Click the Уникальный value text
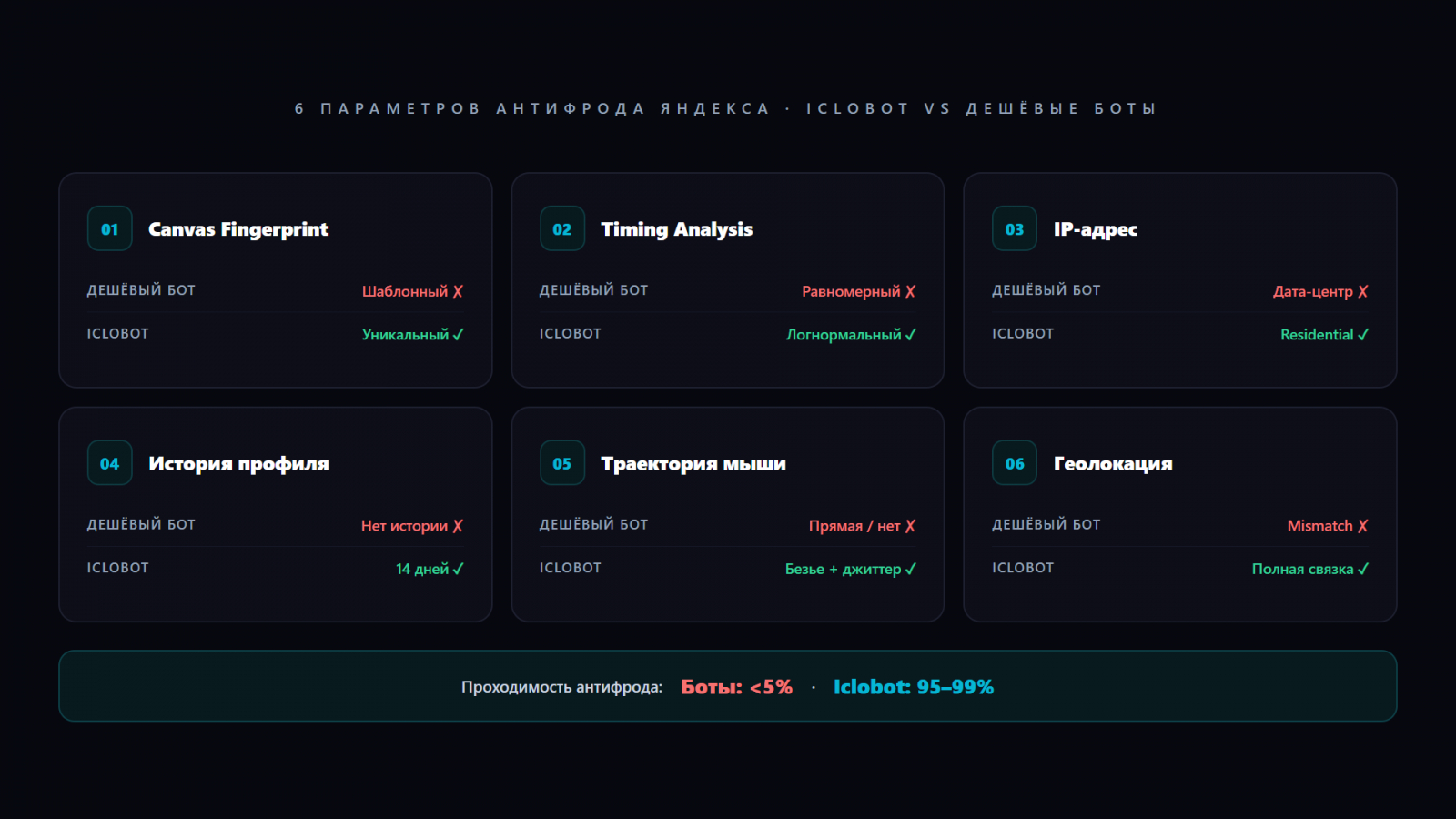The width and height of the screenshot is (1456, 819). [405, 335]
